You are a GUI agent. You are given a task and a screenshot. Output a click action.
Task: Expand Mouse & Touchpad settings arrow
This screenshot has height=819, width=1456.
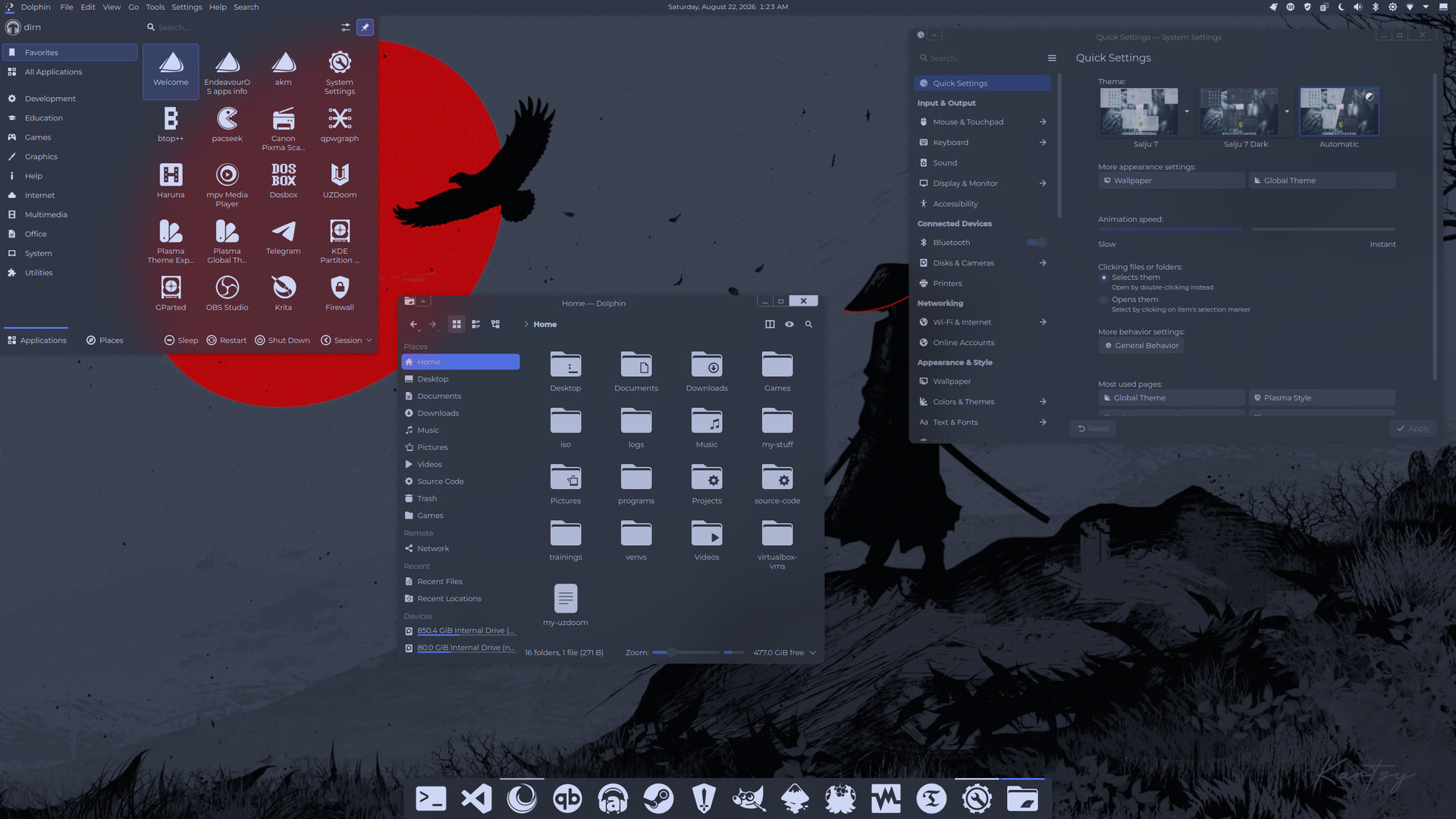(1043, 122)
